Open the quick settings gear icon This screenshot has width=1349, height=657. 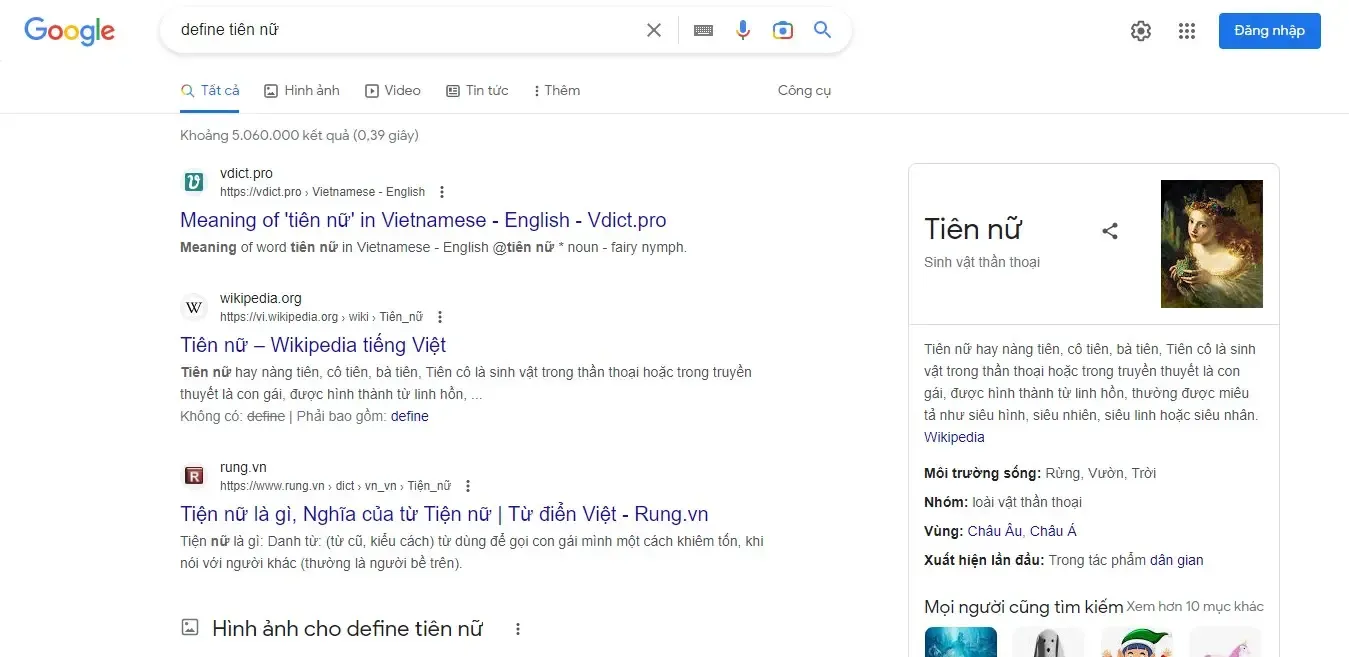[1140, 31]
